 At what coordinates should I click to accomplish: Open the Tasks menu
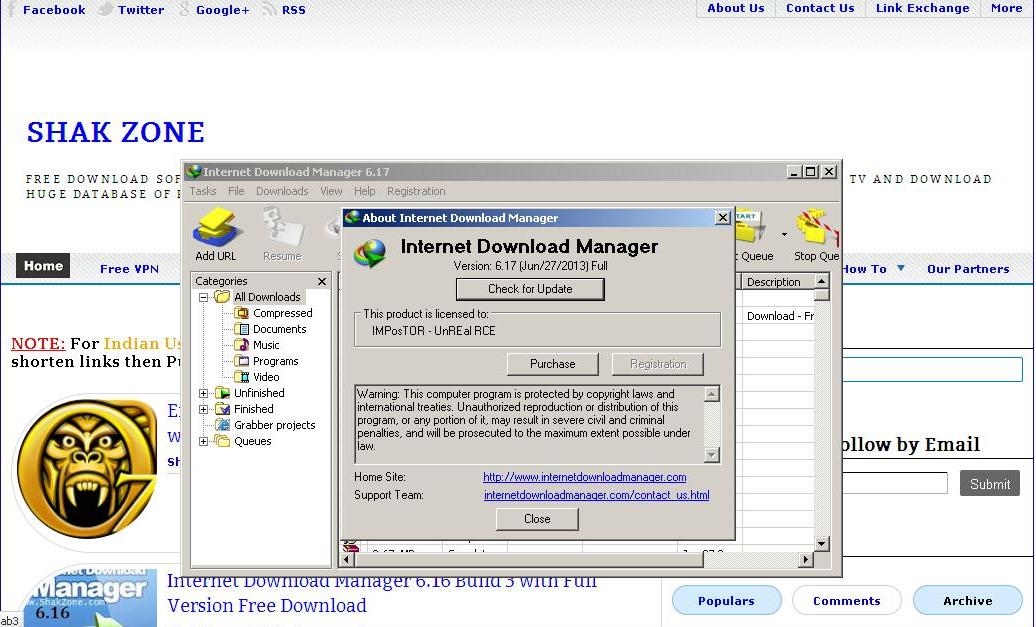[203, 191]
